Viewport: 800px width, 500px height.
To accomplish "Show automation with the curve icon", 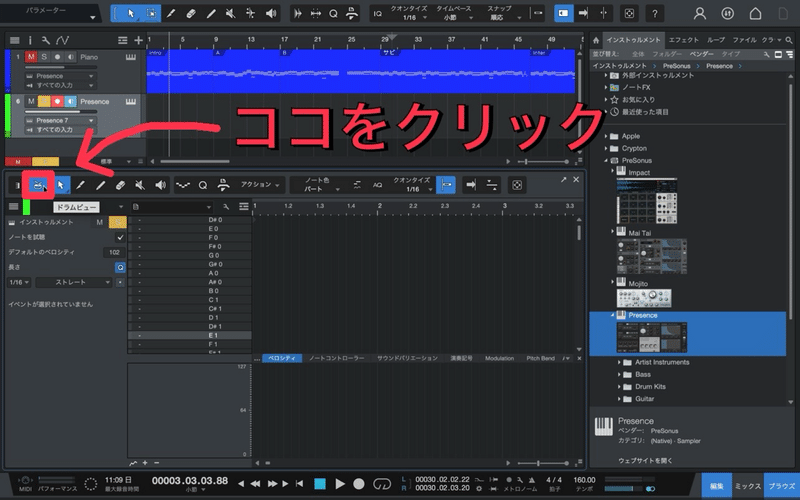I will 62,40.
